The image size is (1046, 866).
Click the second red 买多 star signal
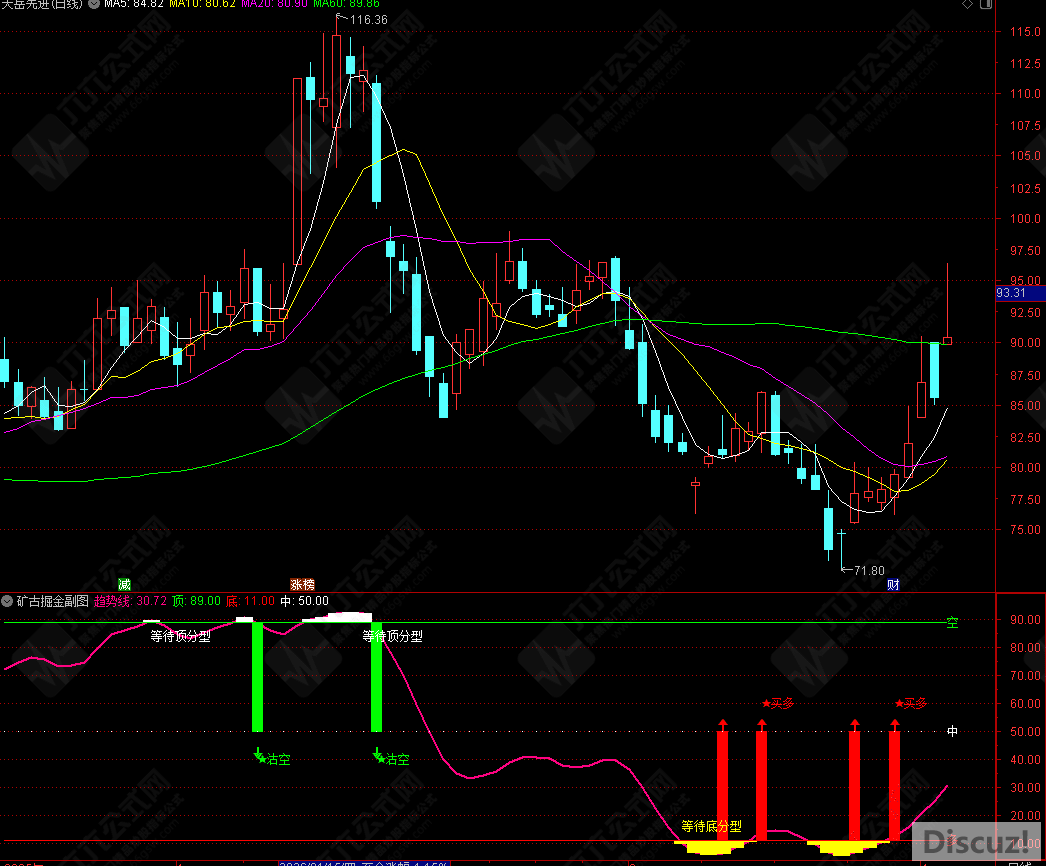click(x=912, y=704)
